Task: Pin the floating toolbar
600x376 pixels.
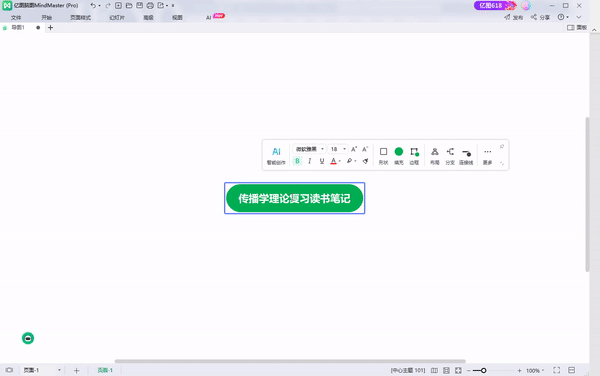Action: pos(502,147)
